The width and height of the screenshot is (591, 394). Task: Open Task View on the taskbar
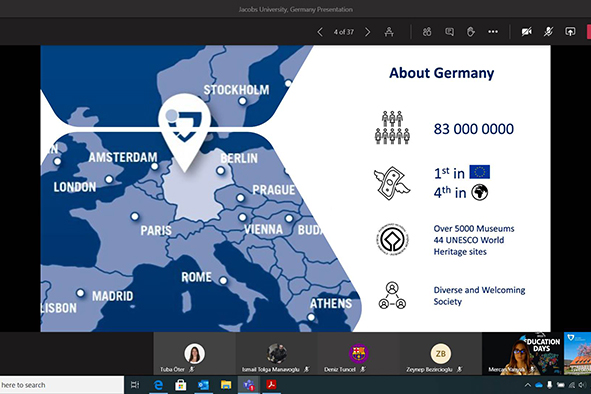135,385
